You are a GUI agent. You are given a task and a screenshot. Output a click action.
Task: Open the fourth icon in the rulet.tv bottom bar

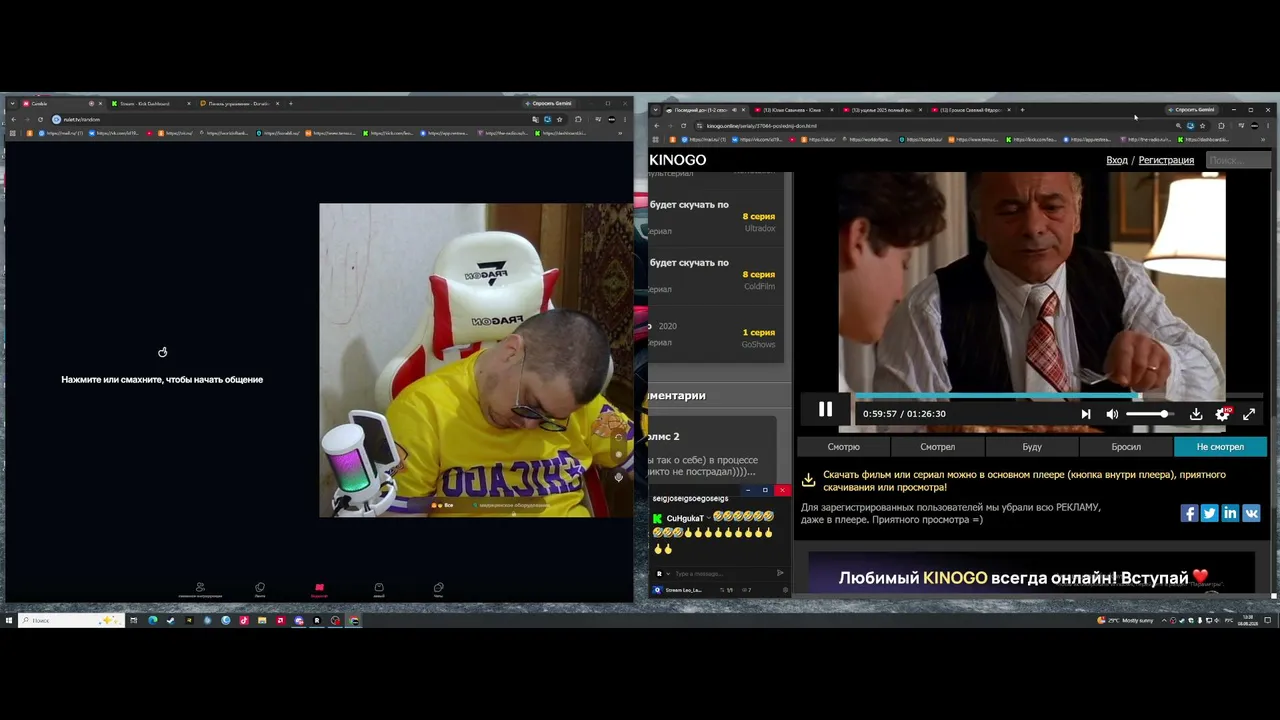tap(379, 590)
